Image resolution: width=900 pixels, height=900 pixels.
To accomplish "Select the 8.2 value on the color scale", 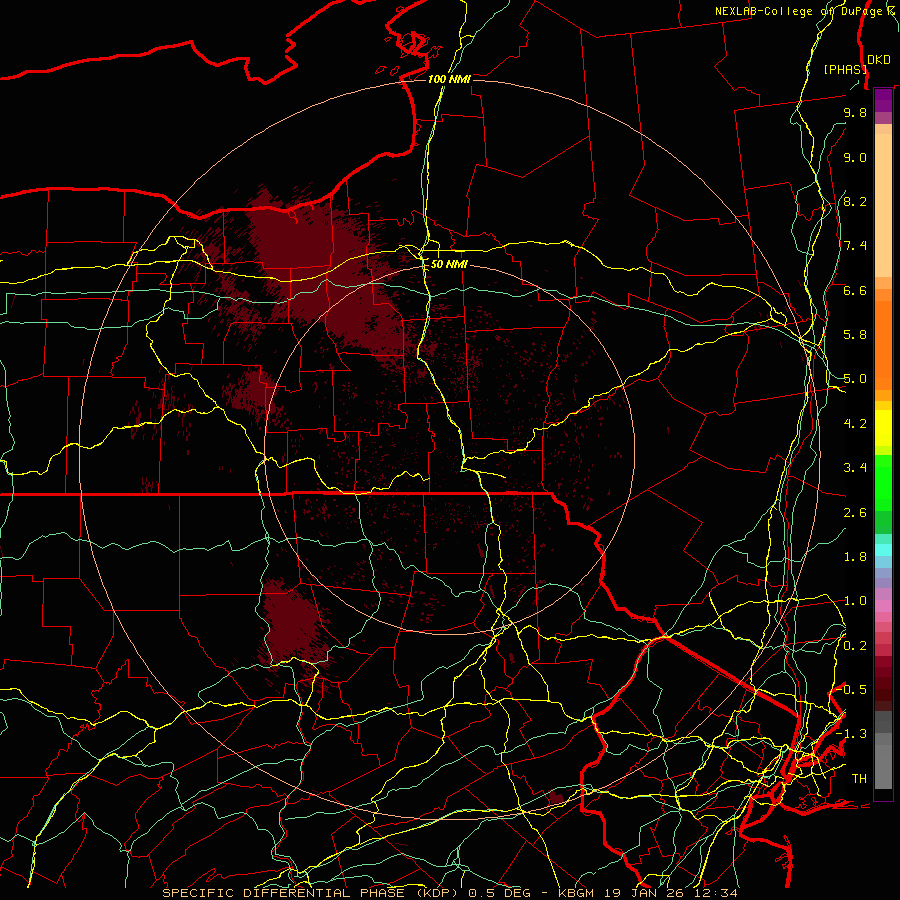I will pyautogui.click(x=855, y=201).
